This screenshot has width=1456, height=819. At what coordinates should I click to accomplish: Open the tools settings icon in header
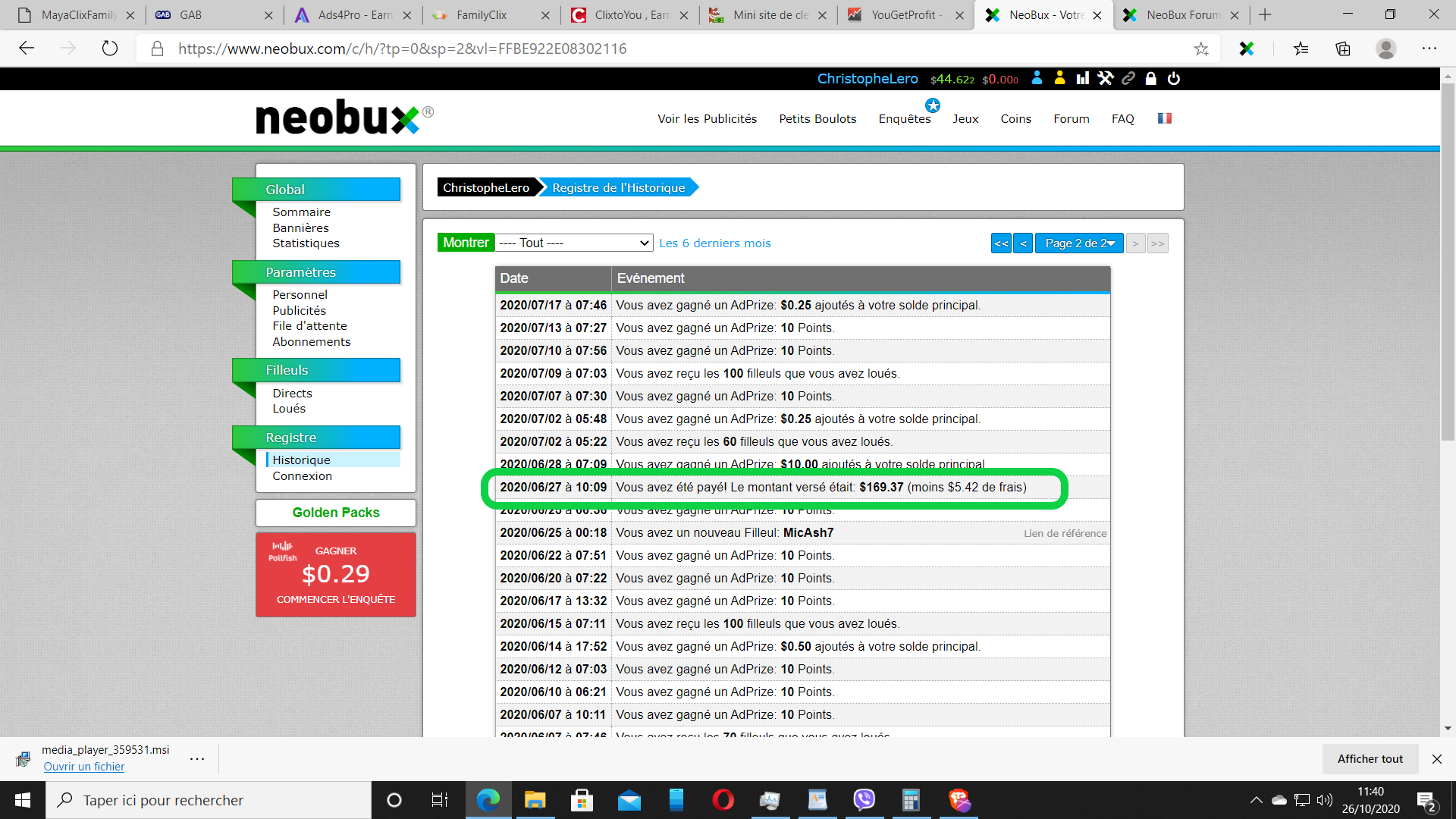click(x=1105, y=78)
